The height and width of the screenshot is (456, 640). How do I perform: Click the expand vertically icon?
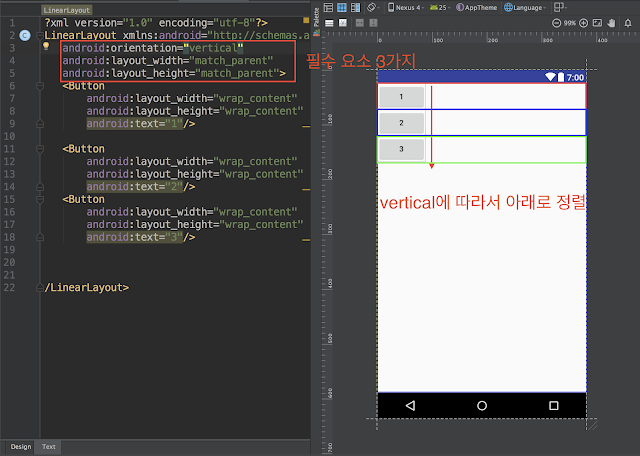373,23
